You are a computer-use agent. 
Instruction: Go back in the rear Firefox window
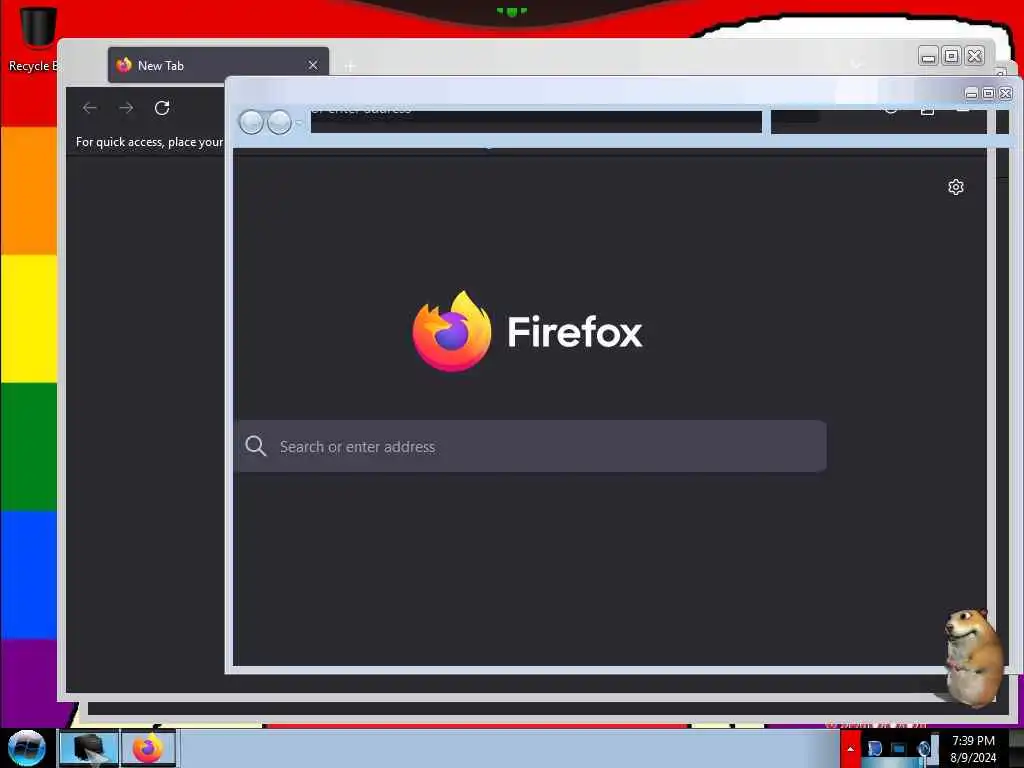coord(90,108)
